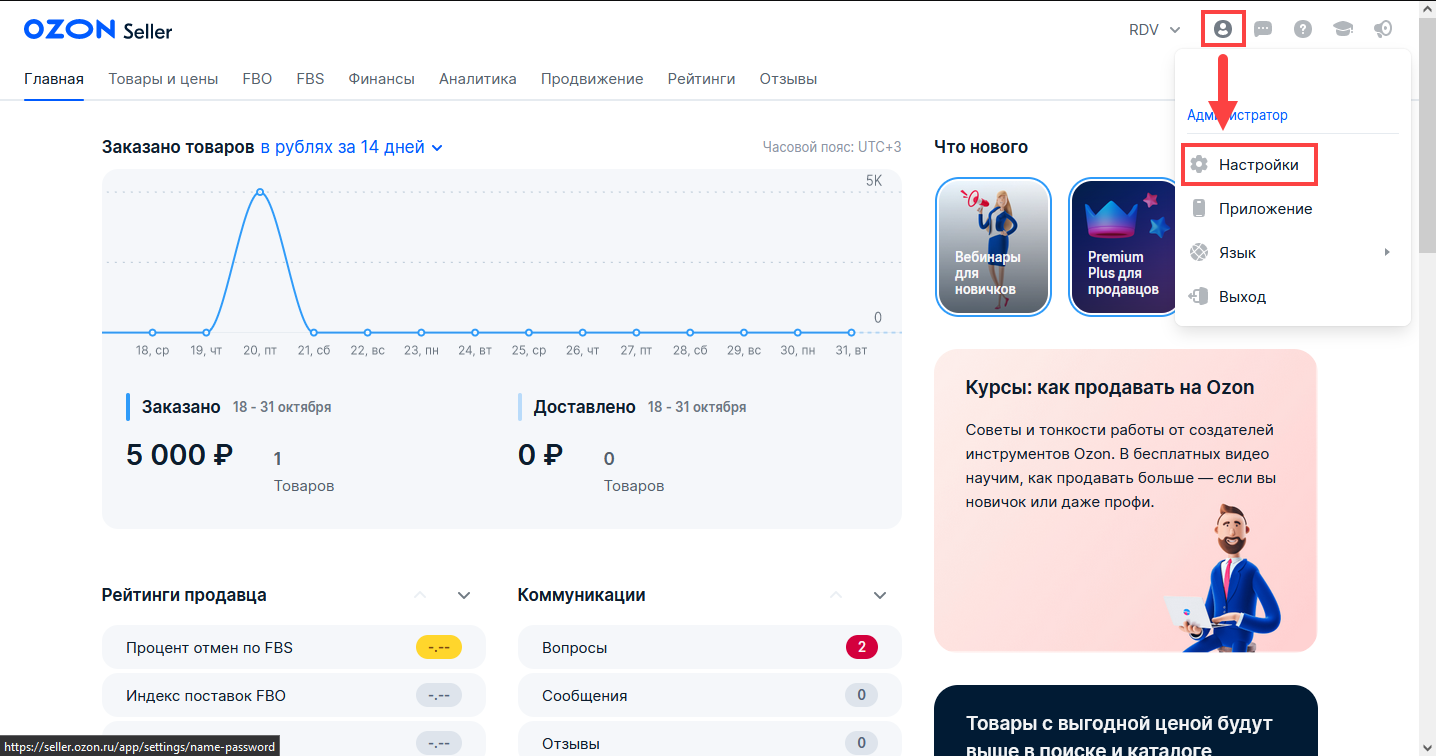Select Приложение in the profile menu

click(x=1293, y=209)
